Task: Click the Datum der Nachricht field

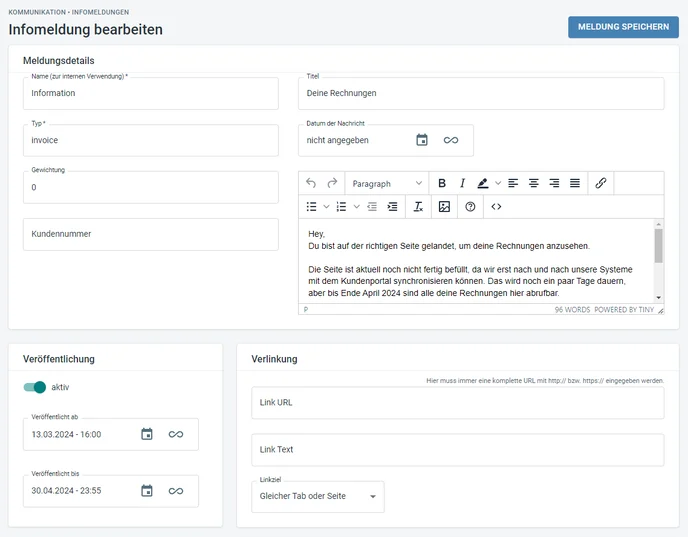Action: click(386, 140)
